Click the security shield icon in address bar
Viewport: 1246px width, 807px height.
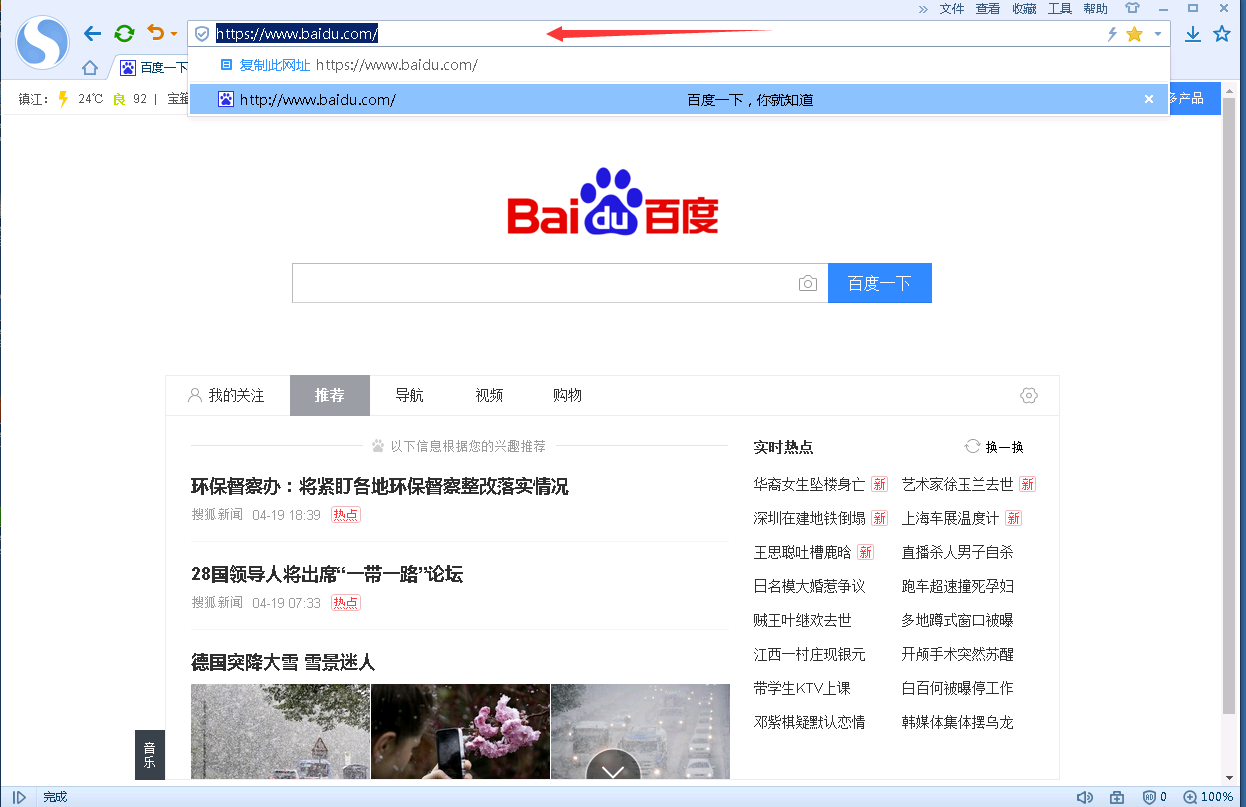(x=202, y=34)
